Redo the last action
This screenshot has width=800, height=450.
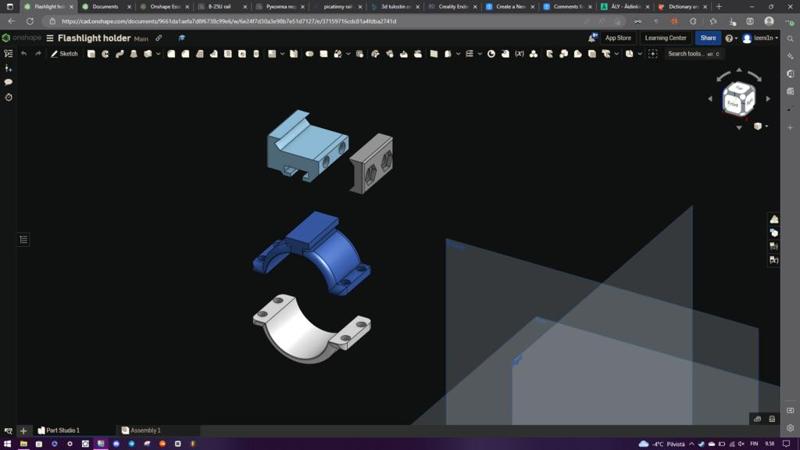tap(38, 54)
